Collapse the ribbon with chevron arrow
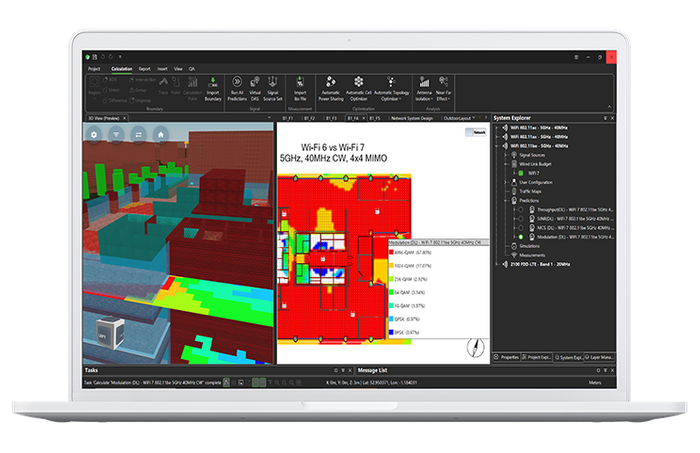This screenshot has height=453, width=700. (609, 107)
